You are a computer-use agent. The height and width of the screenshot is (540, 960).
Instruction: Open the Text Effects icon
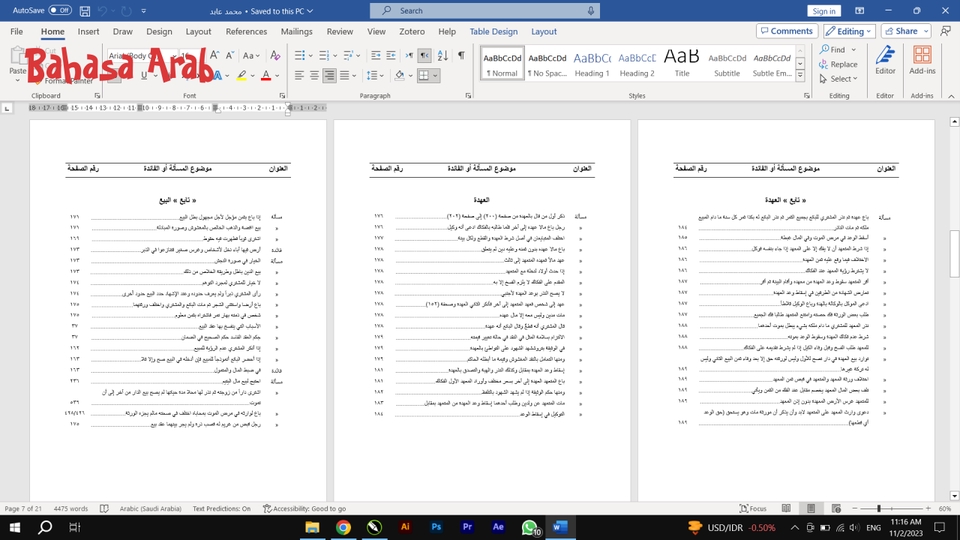(217, 75)
